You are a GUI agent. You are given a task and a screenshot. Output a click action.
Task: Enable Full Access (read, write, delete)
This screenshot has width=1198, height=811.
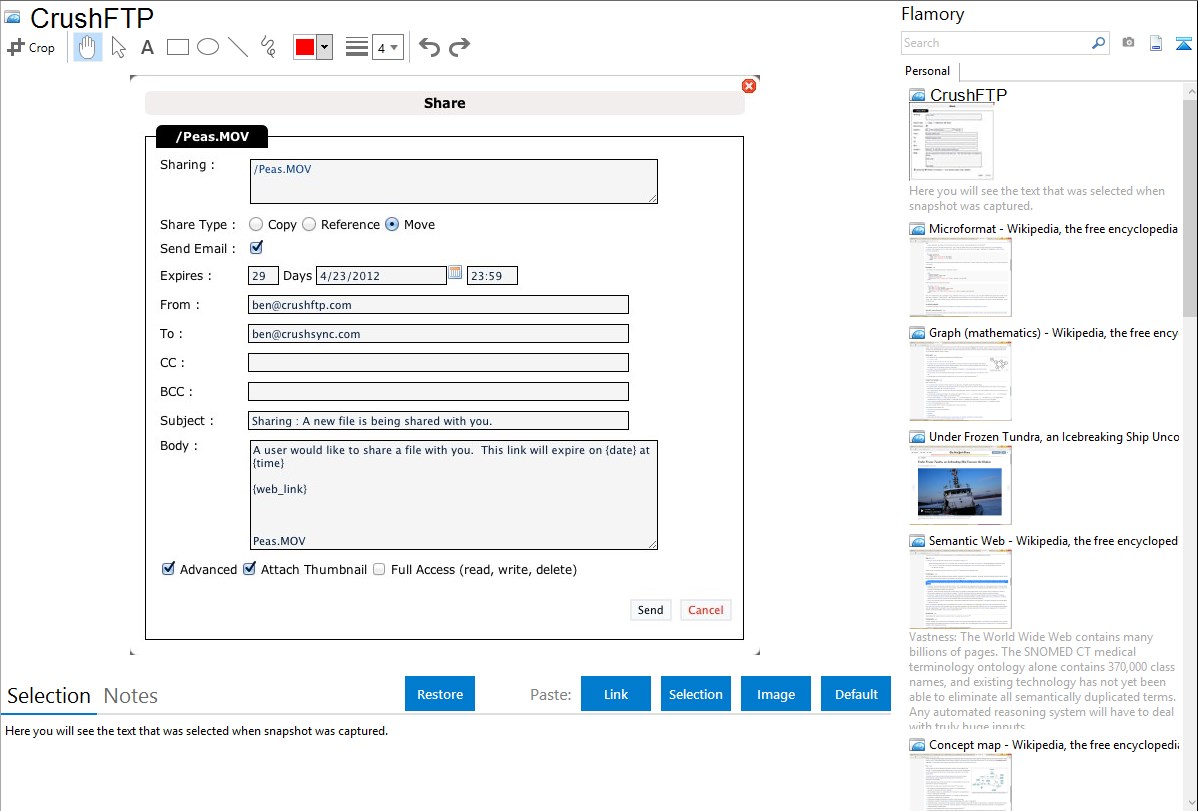(379, 569)
